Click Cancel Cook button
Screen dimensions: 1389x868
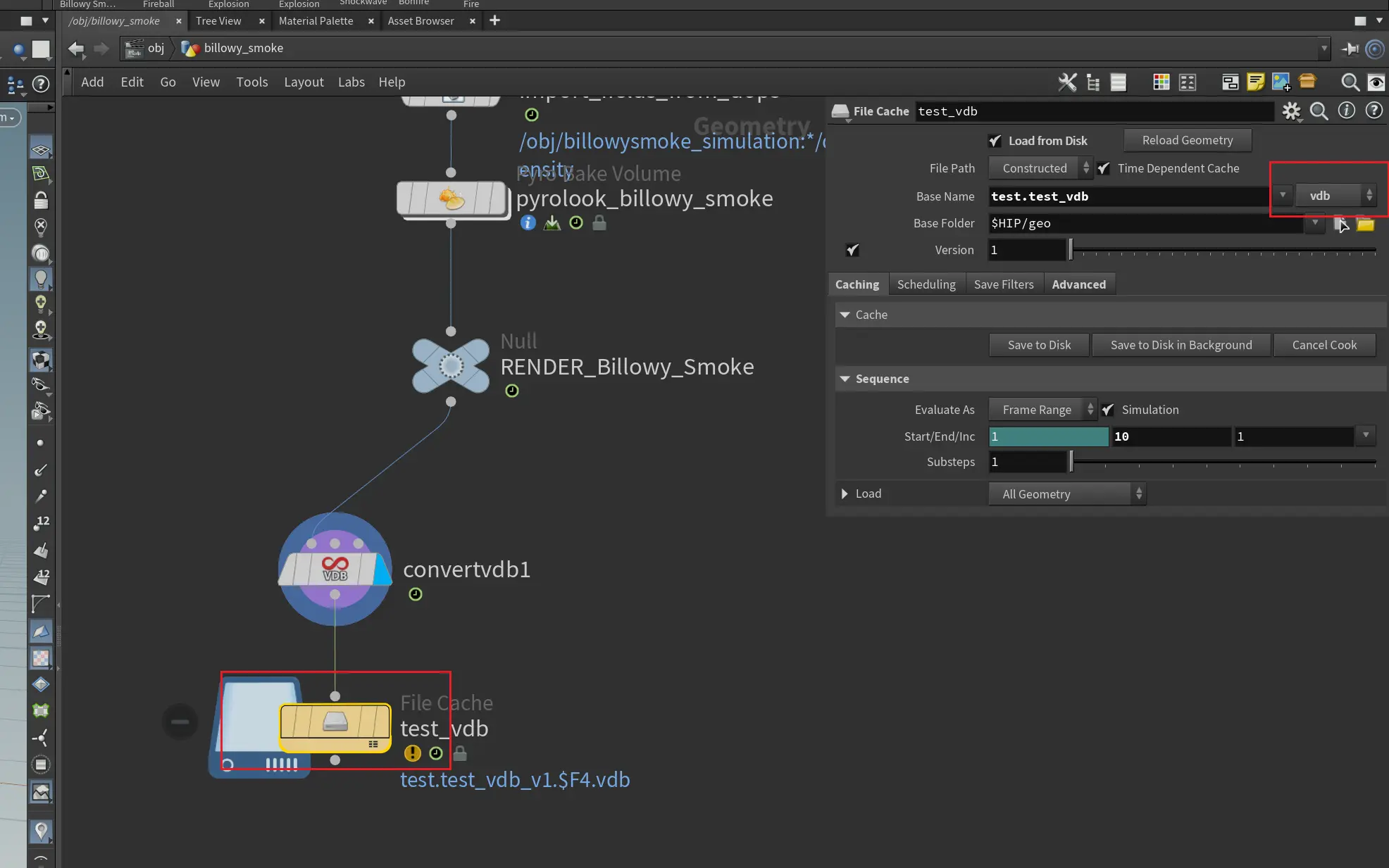[1324, 345]
